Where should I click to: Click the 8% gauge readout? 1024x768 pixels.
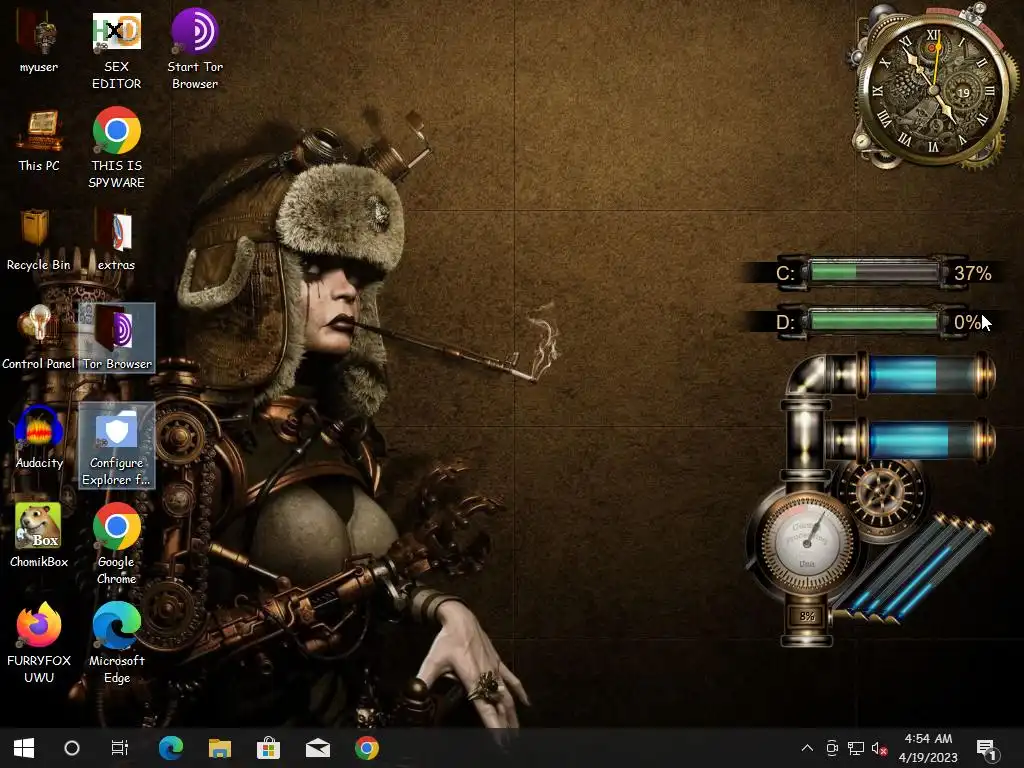pos(807,616)
